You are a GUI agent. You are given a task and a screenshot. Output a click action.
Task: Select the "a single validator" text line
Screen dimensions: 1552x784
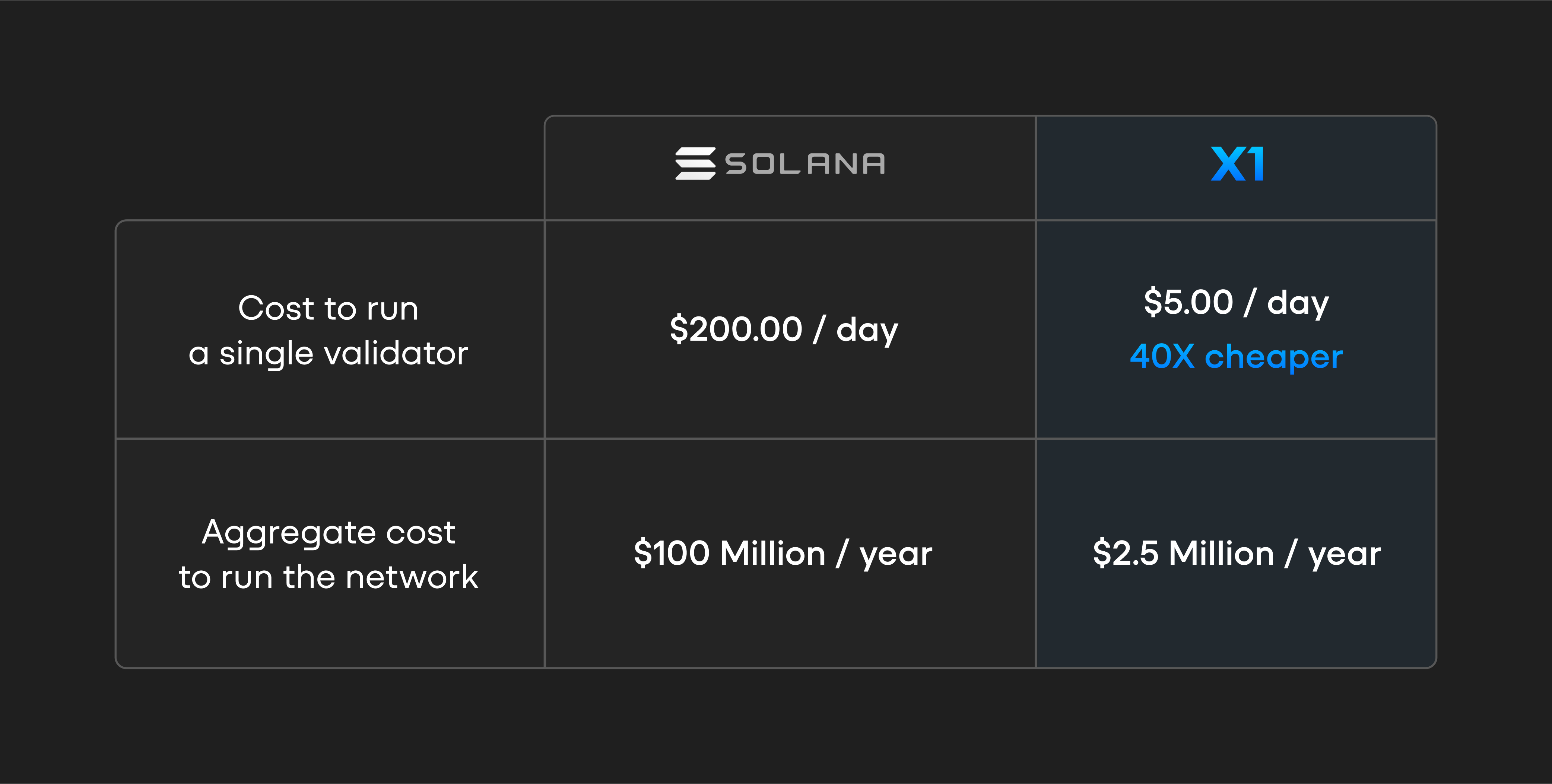pyautogui.click(x=329, y=353)
